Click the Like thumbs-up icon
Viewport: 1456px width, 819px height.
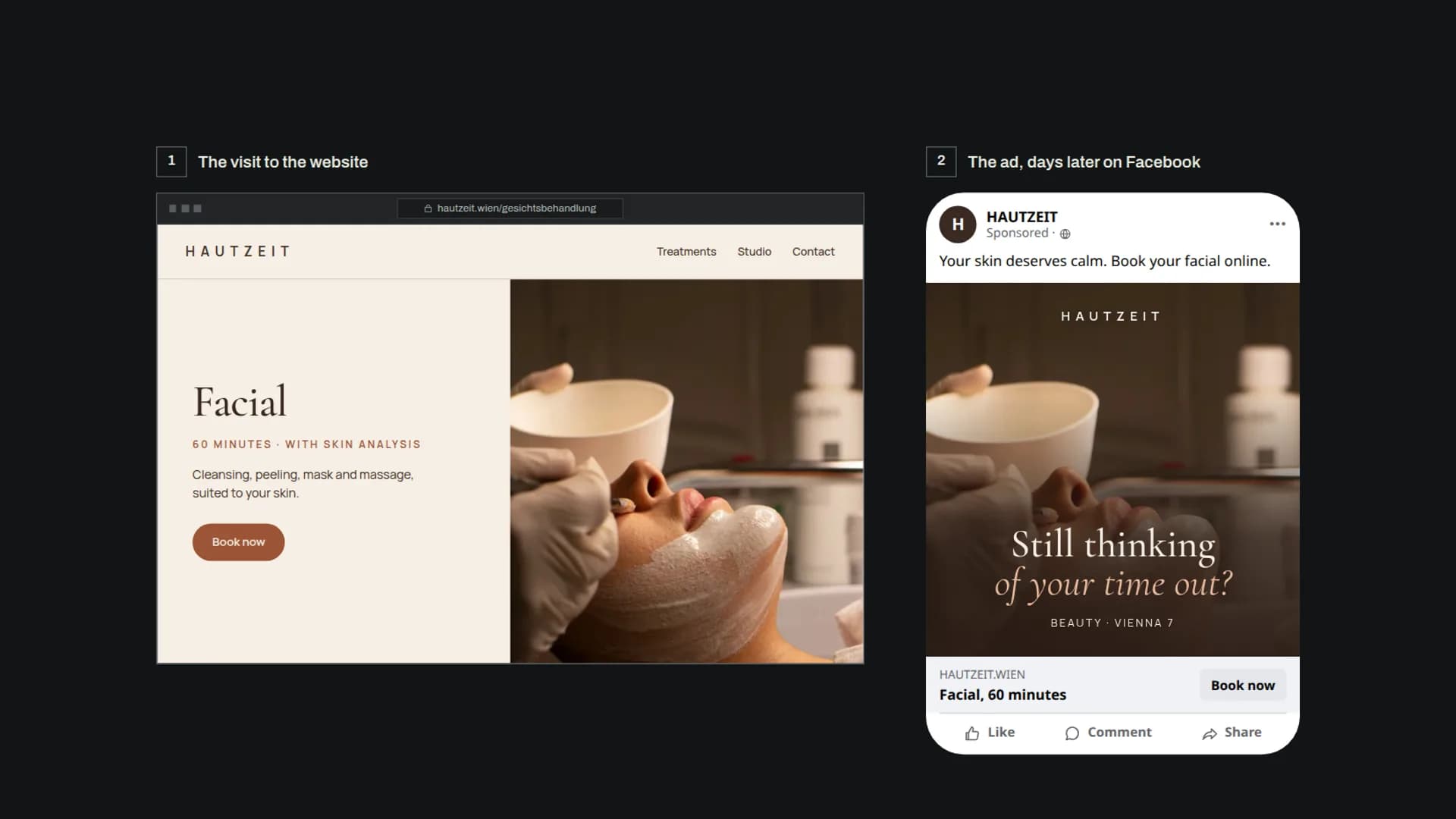pyautogui.click(x=972, y=733)
